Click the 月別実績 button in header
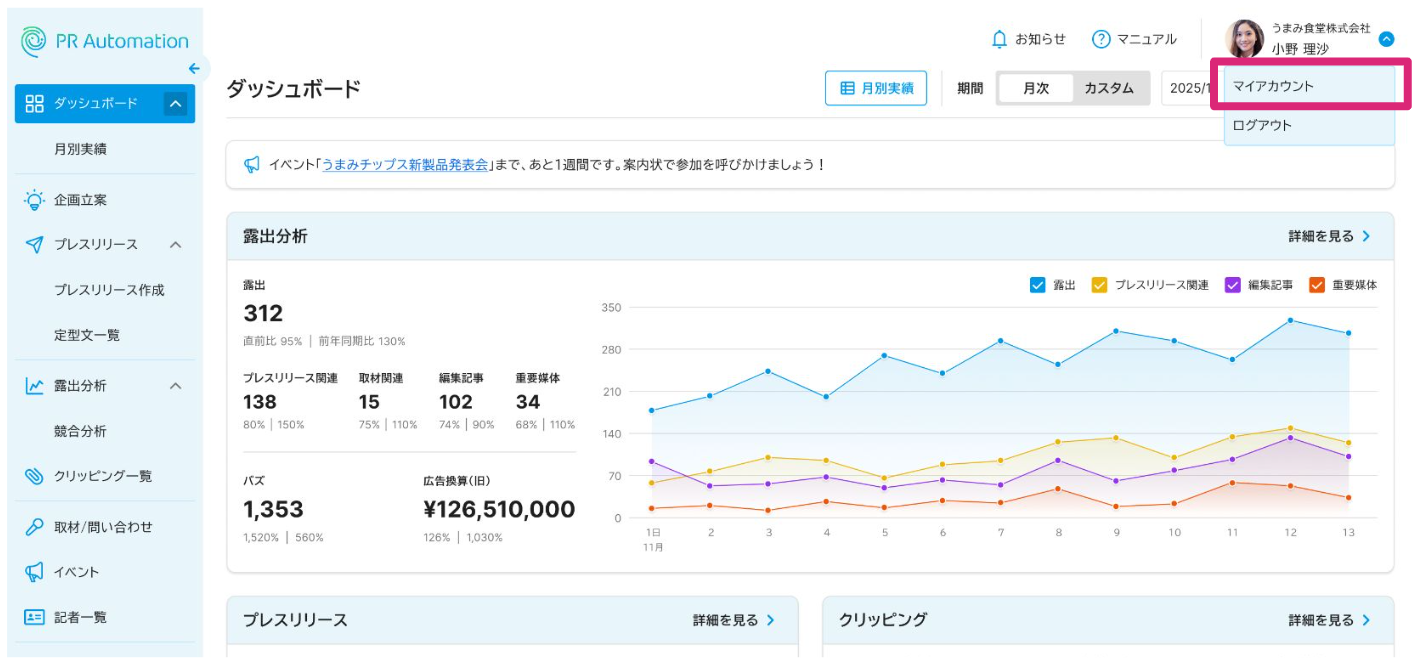This screenshot has width=1415, height=664. tap(875, 88)
